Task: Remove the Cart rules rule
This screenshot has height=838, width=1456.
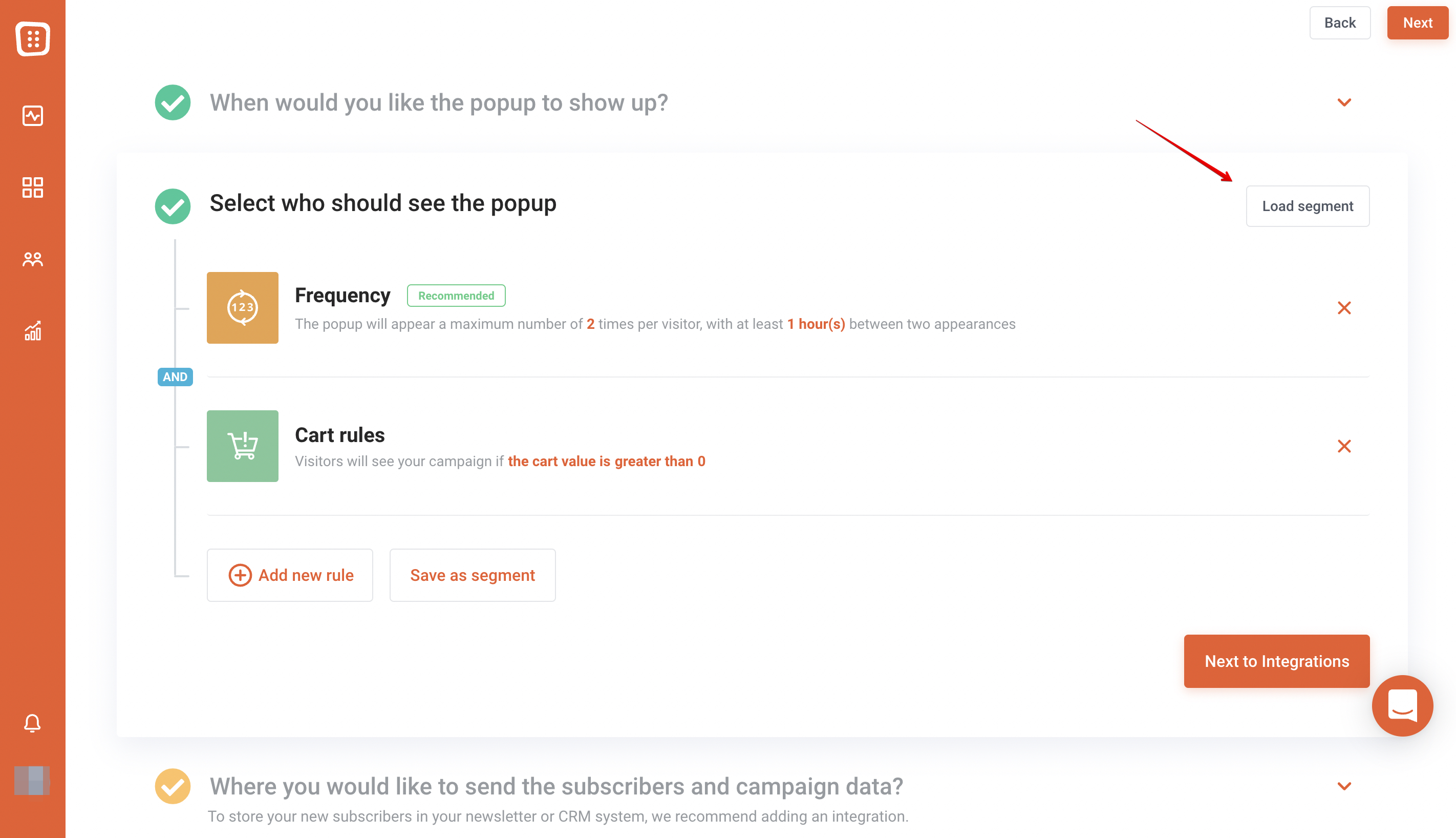Action: 1344,446
